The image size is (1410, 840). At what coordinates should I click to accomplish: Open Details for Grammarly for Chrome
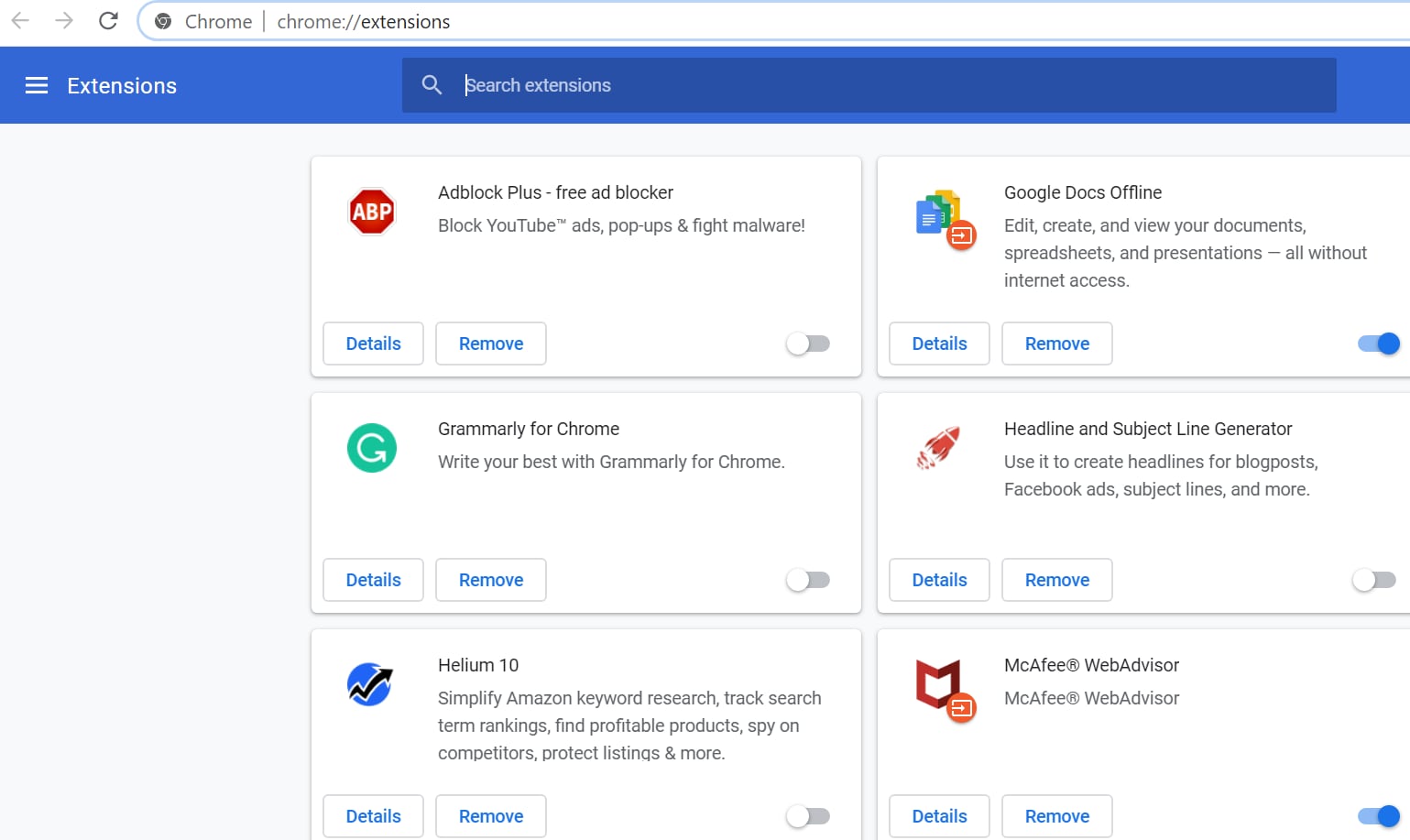pos(374,580)
